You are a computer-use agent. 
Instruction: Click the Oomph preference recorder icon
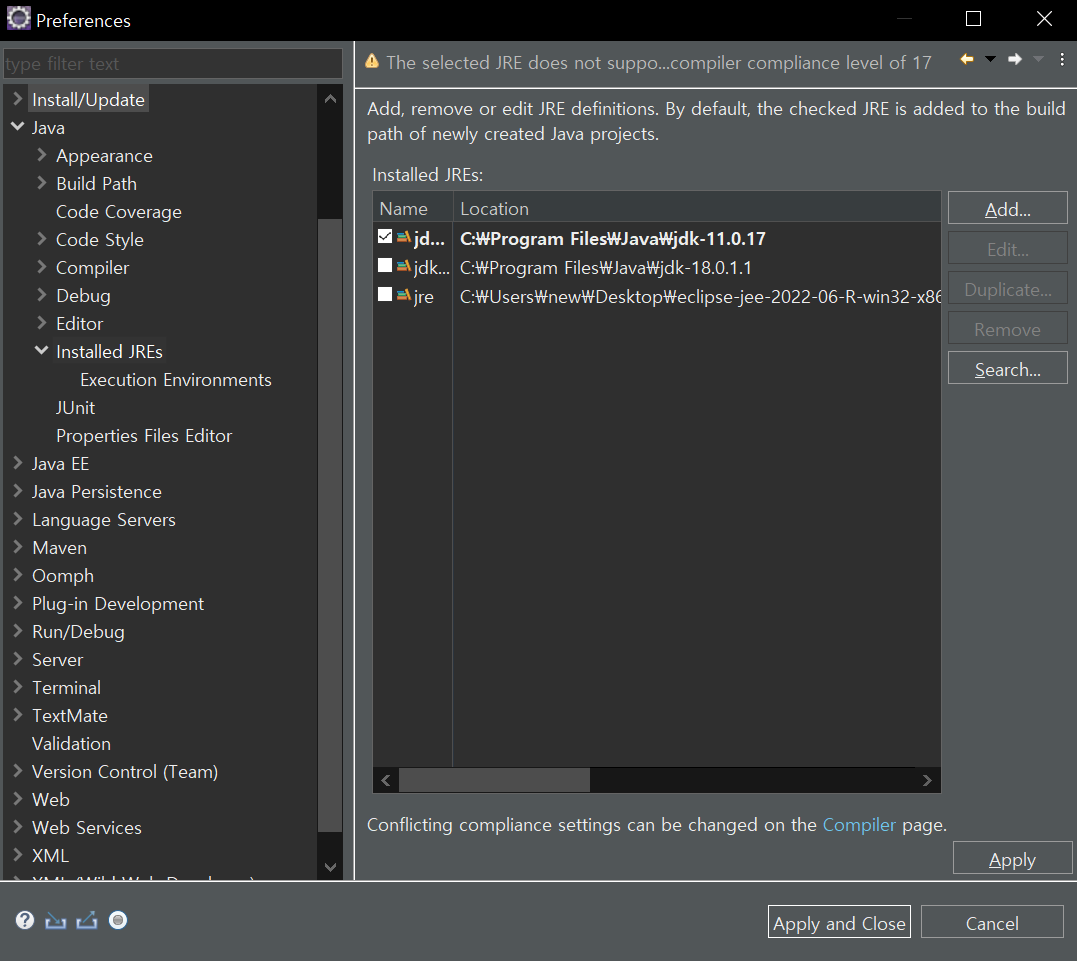(118, 920)
